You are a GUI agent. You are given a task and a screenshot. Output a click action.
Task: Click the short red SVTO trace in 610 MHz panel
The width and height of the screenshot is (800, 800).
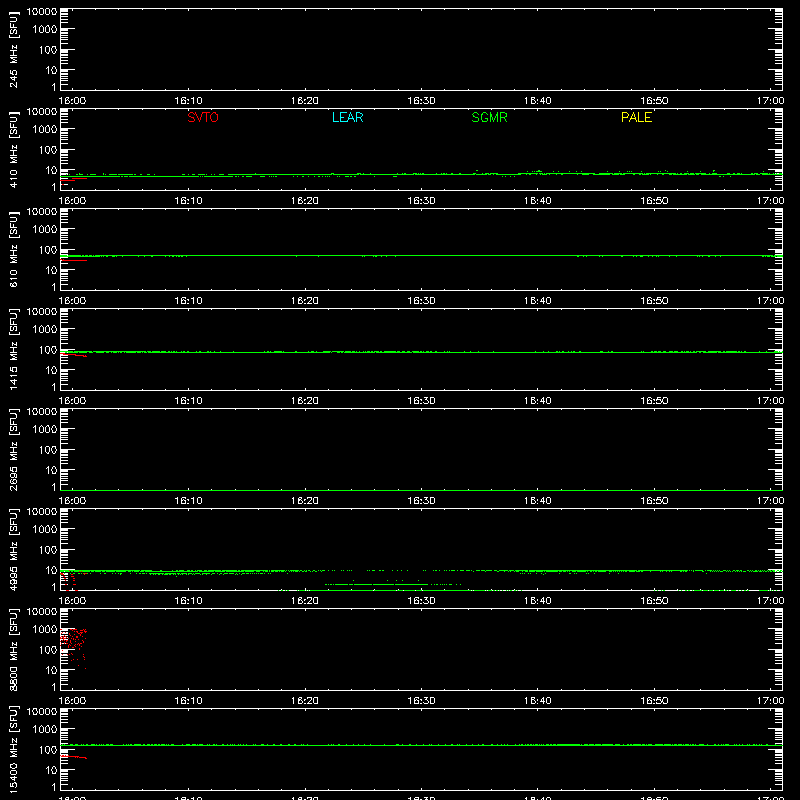point(74,260)
